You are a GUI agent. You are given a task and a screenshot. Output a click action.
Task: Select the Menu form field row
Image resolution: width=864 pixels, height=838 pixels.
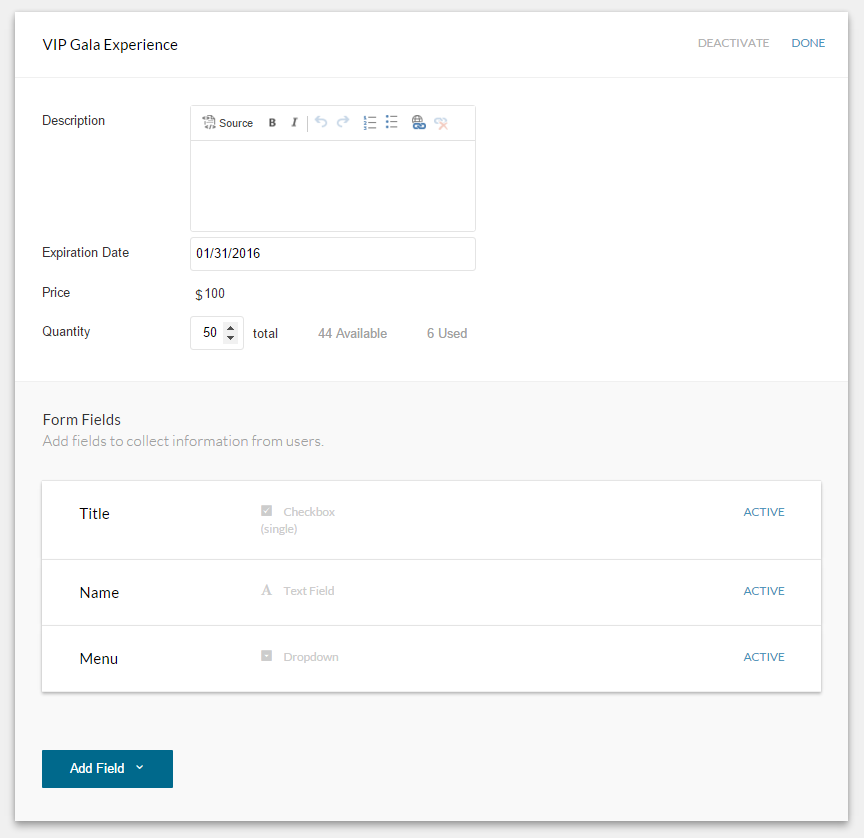click(431, 658)
